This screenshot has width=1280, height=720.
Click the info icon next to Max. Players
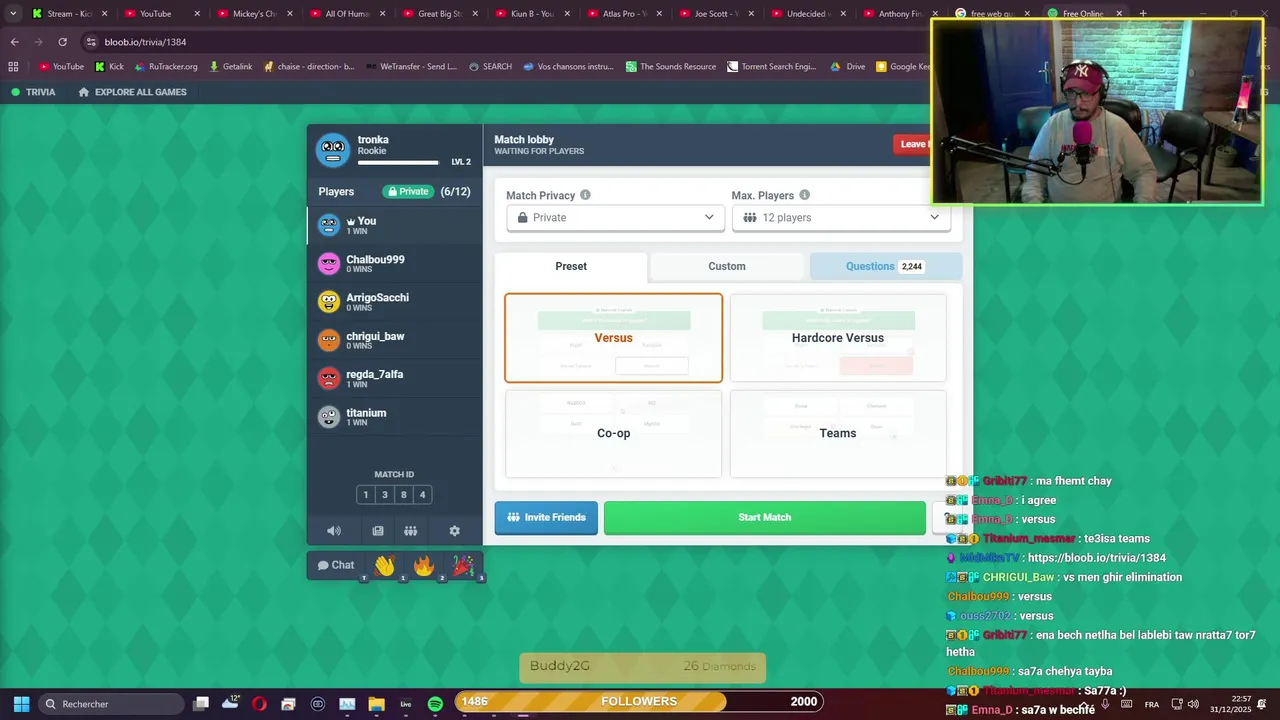804,195
